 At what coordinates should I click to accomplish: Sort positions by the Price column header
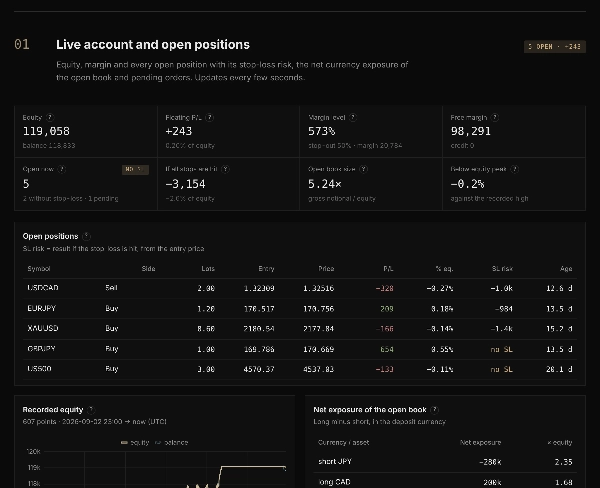(x=326, y=269)
